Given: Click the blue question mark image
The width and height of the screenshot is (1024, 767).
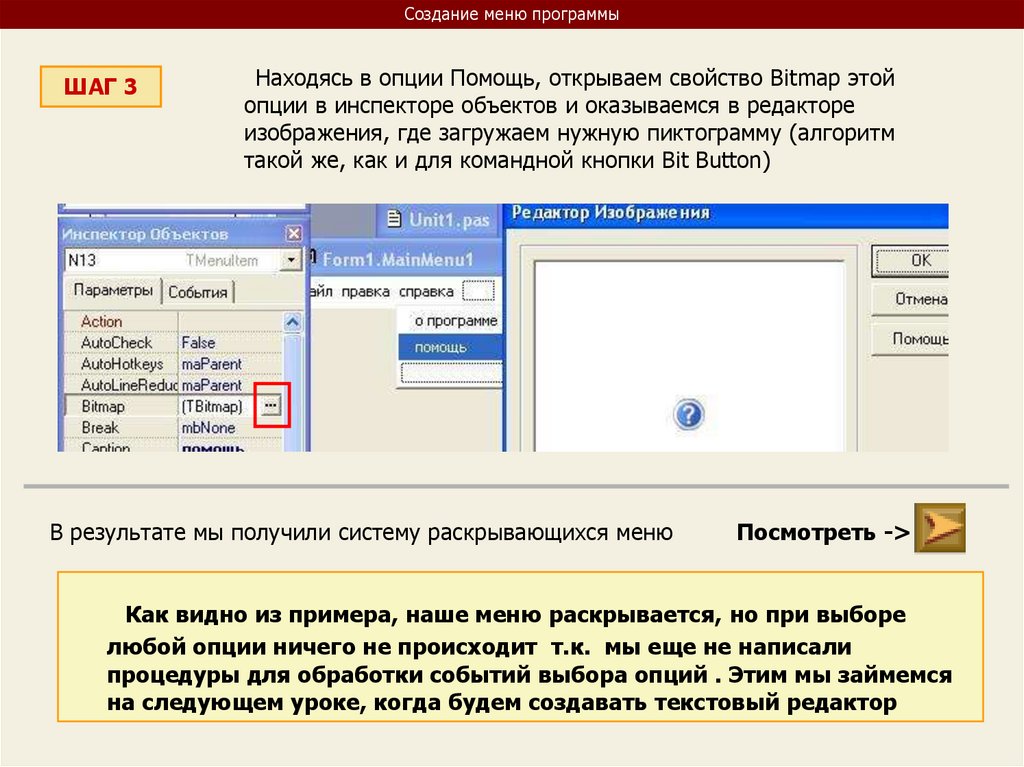Looking at the screenshot, I should point(688,414).
